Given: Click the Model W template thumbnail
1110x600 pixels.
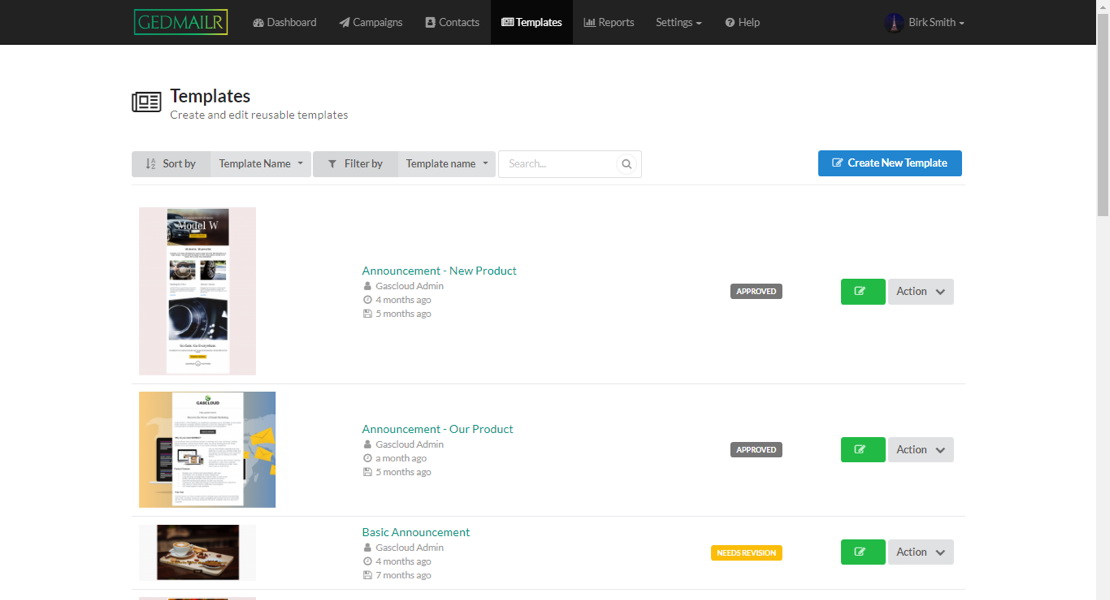Looking at the screenshot, I should (197, 291).
